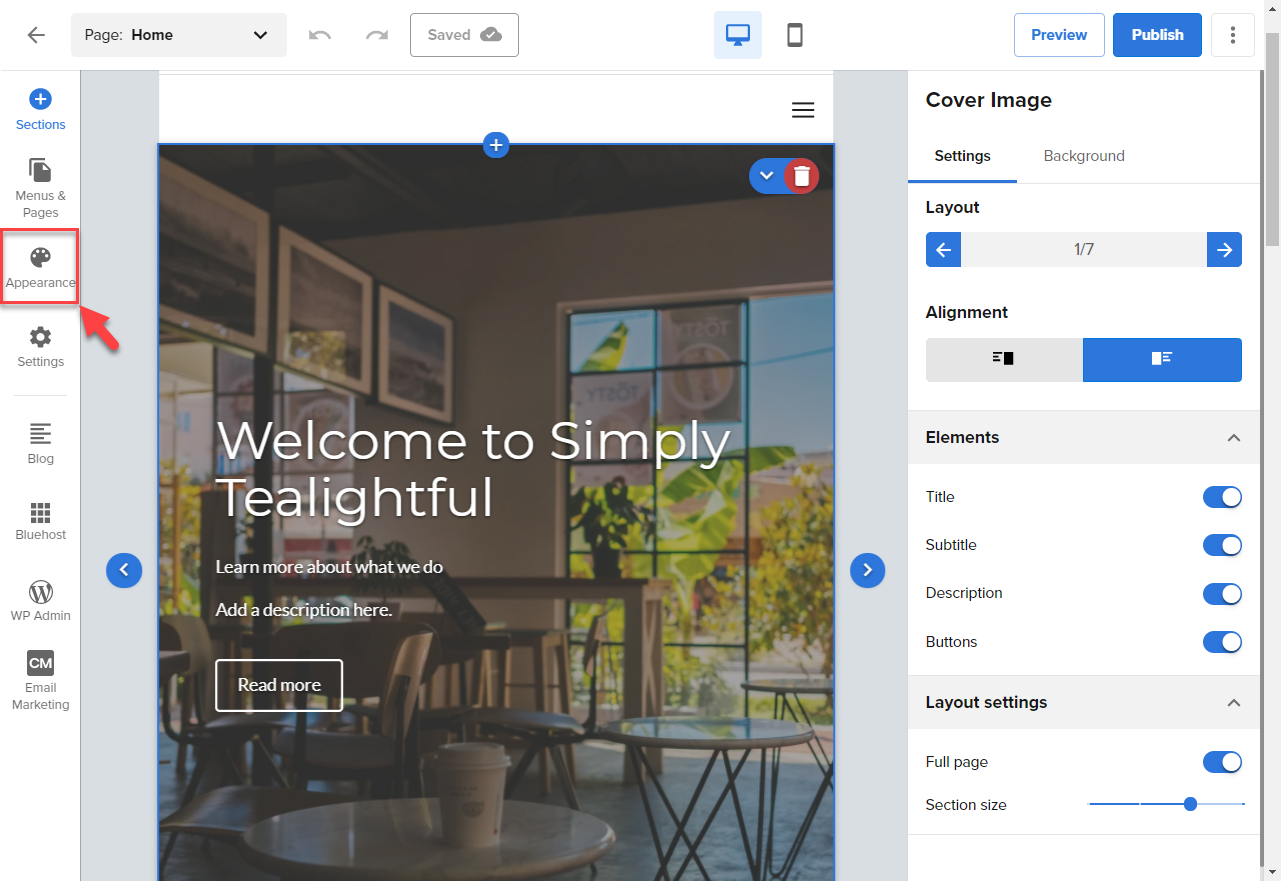The height and width of the screenshot is (881, 1281).
Task: Toggle the Buttons element switch
Action: pyautogui.click(x=1222, y=642)
